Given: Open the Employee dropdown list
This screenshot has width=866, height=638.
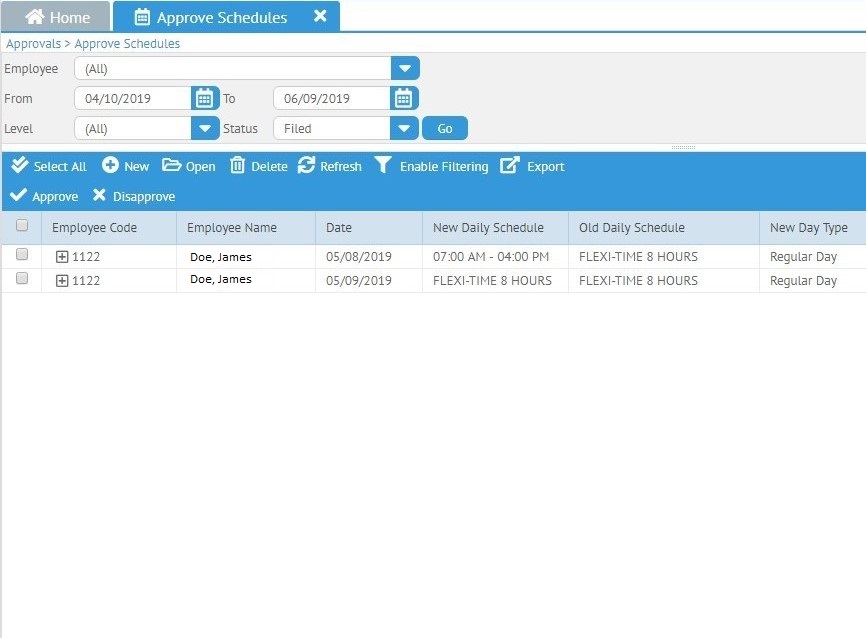Looking at the screenshot, I should pos(405,68).
